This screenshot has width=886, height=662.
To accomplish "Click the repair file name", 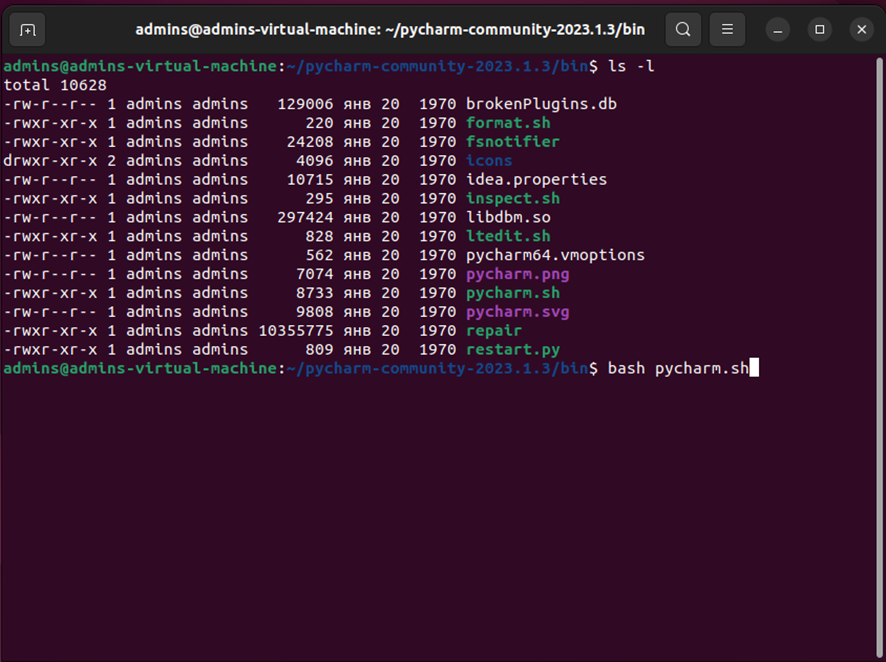I will tap(494, 330).
